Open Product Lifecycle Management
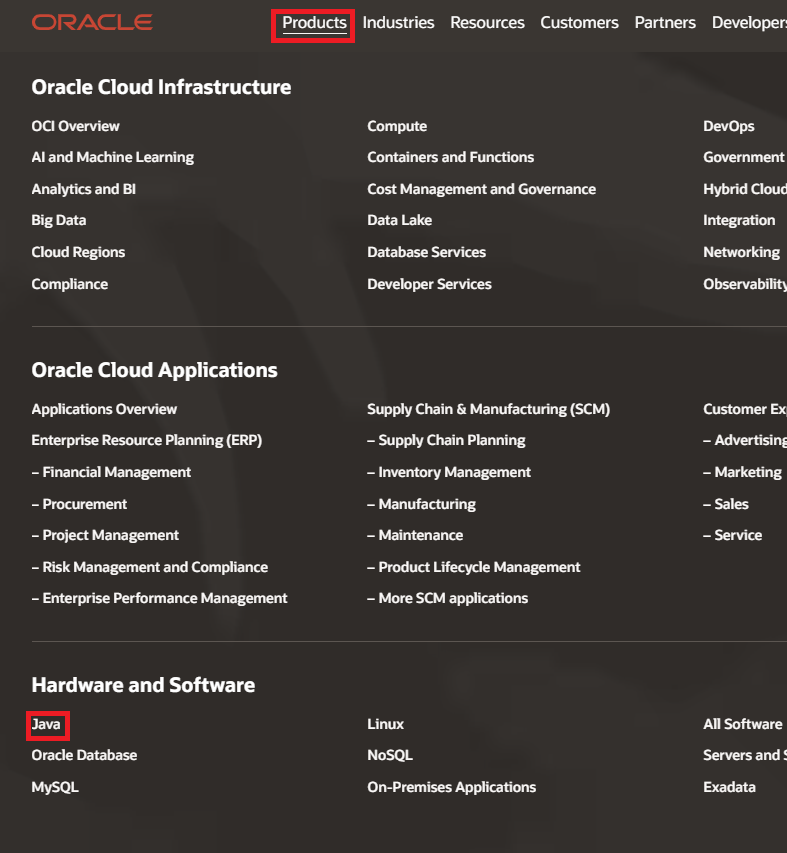 coord(474,567)
